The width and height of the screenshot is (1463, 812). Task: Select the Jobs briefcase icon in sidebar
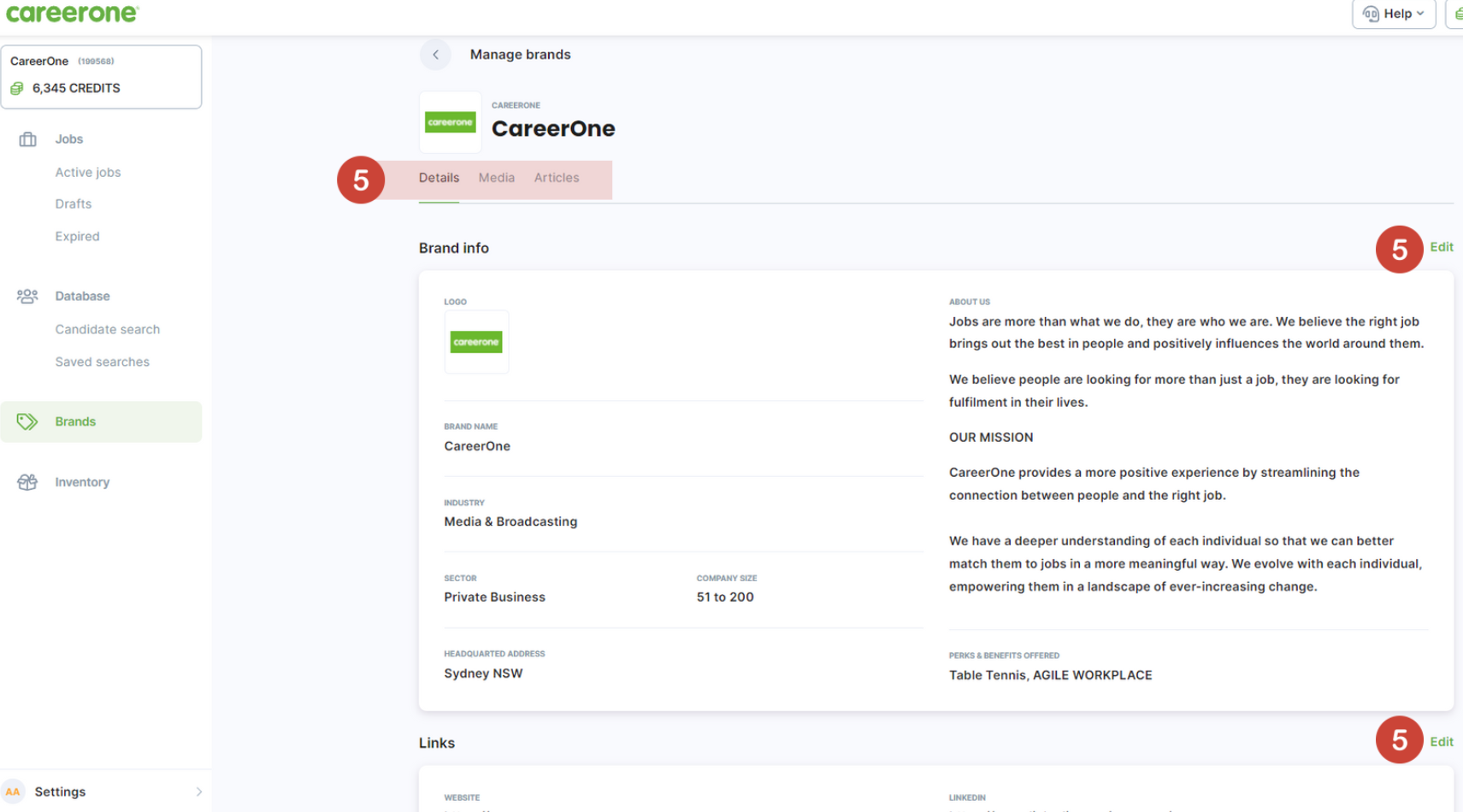27,138
